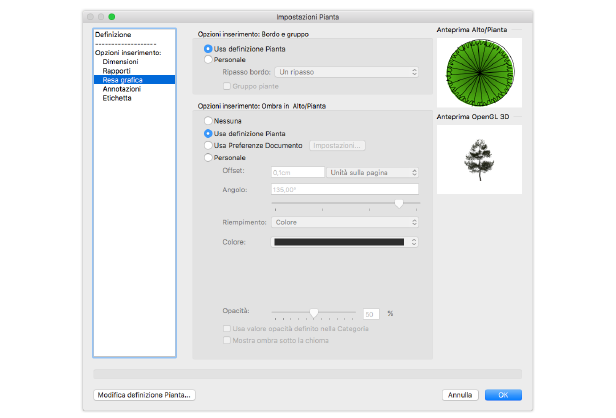Click the green zoom window button
Viewport: 616px width, 418px height.
tap(112, 16)
